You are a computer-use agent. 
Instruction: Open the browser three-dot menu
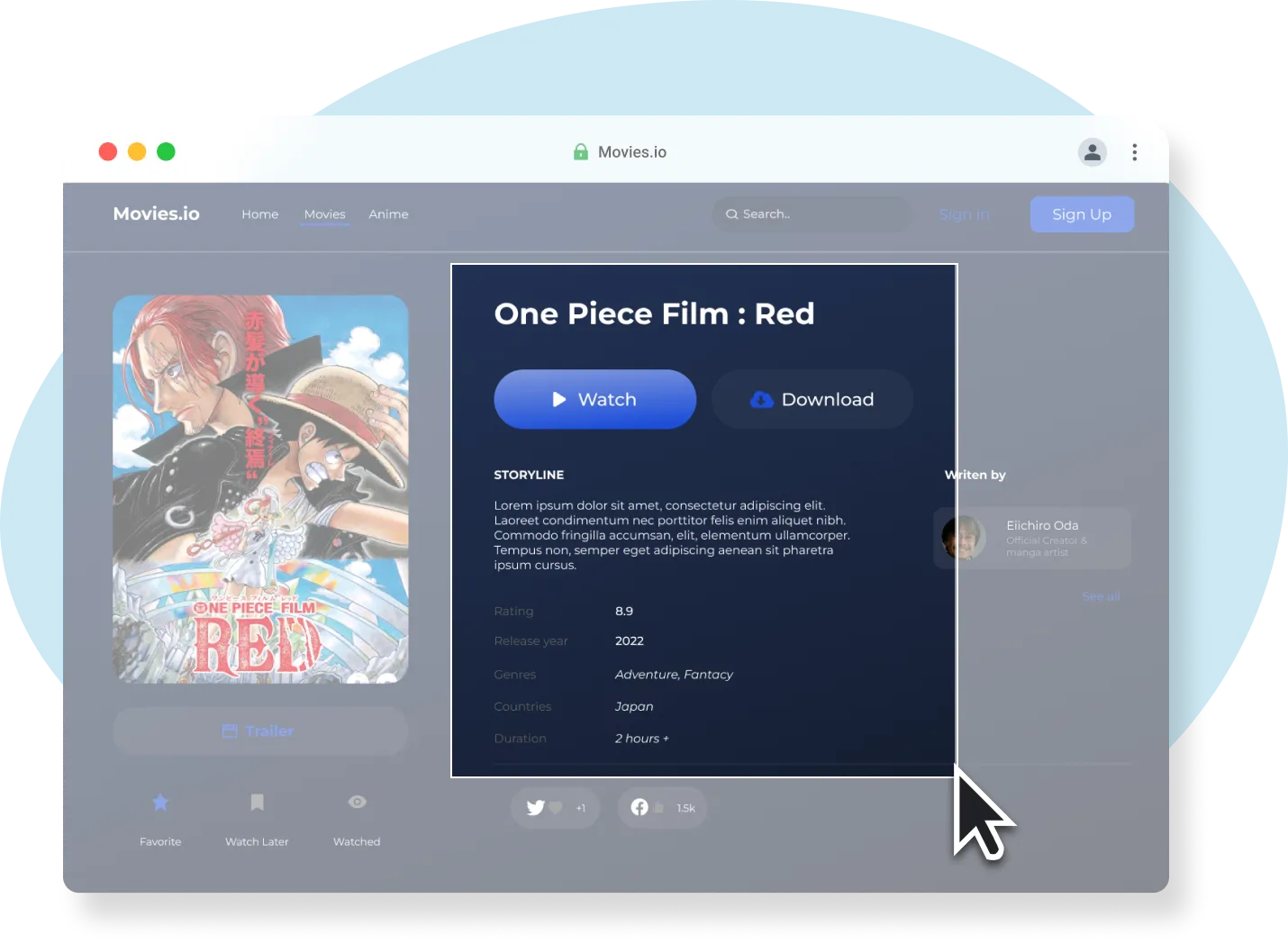click(1135, 152)
